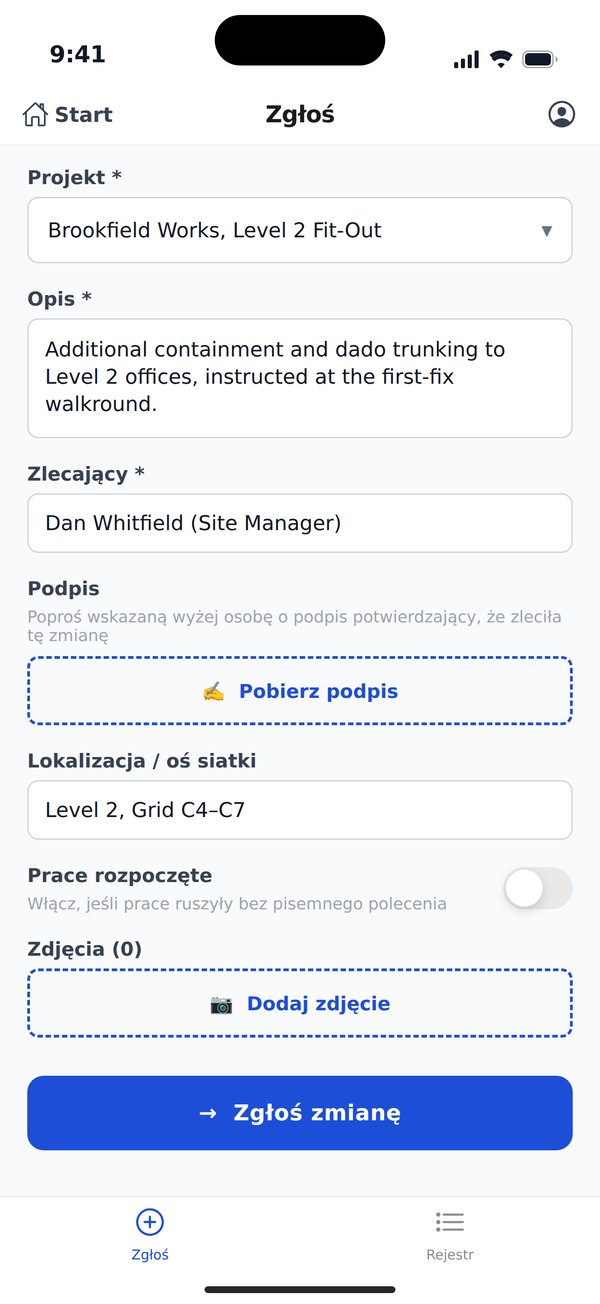Tap the battery icon in status bar

(540, 59)
